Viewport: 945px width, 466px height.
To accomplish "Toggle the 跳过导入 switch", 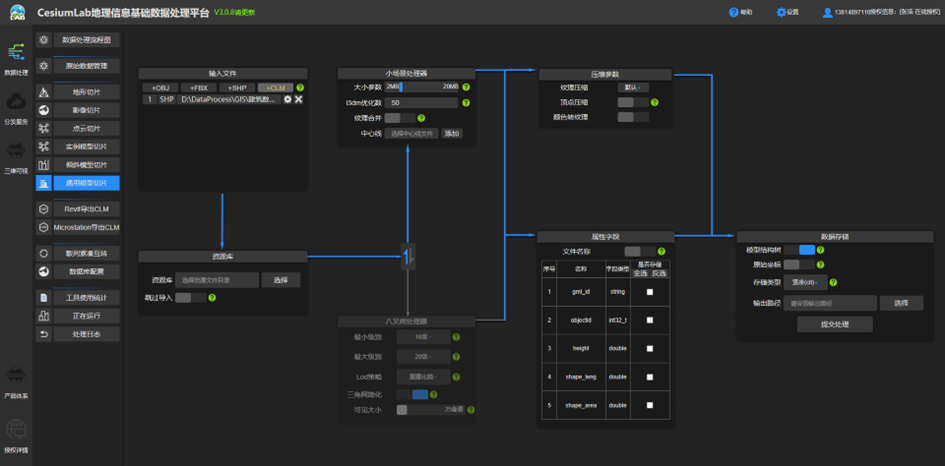I will pos(191,297).
